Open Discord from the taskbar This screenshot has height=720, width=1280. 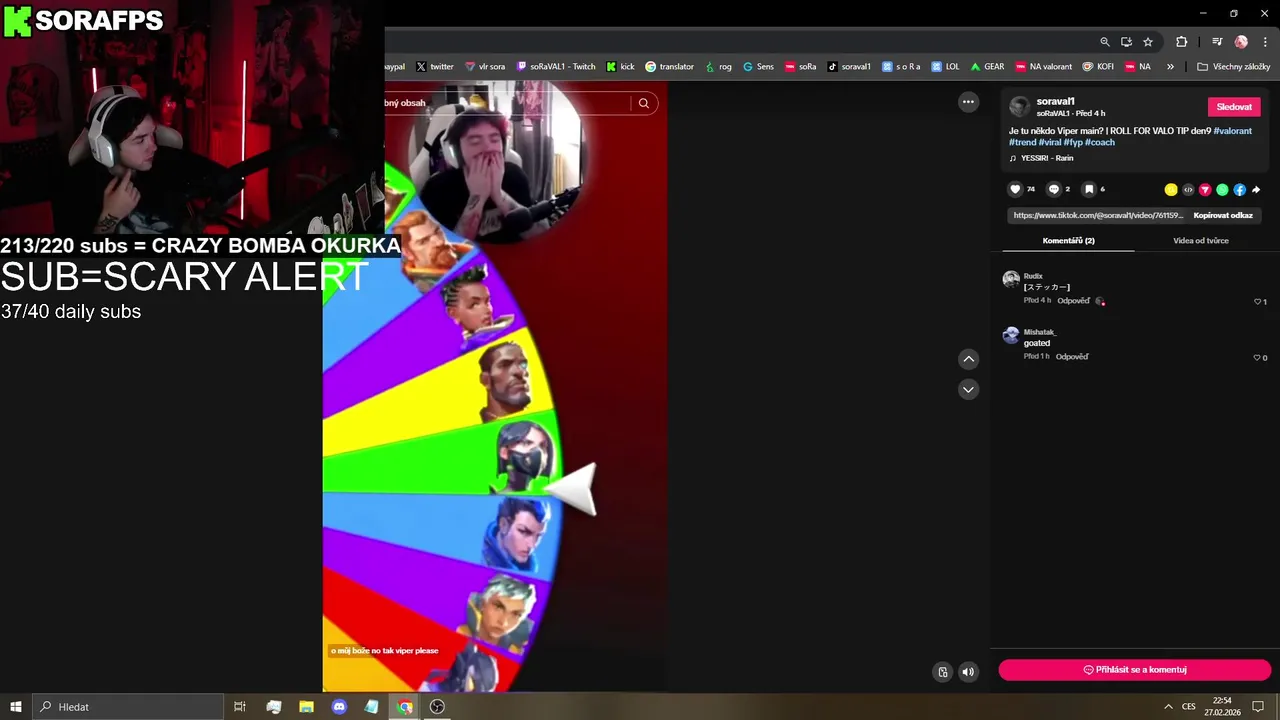(x=339, y=707)
